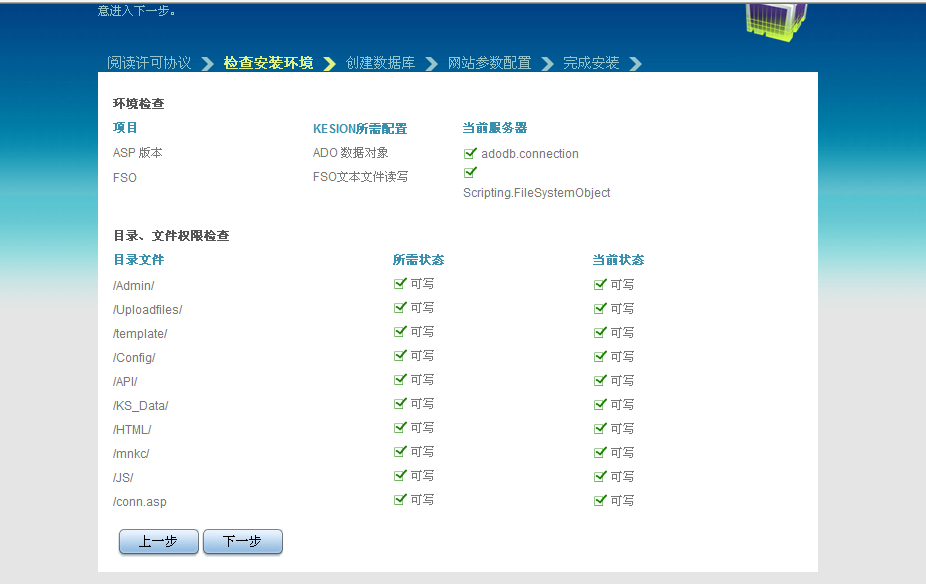Click the arrow after 完成安装 step
The height and width of the screenshot is (584, 926).
pyautogui.click(x=637, y=62)
